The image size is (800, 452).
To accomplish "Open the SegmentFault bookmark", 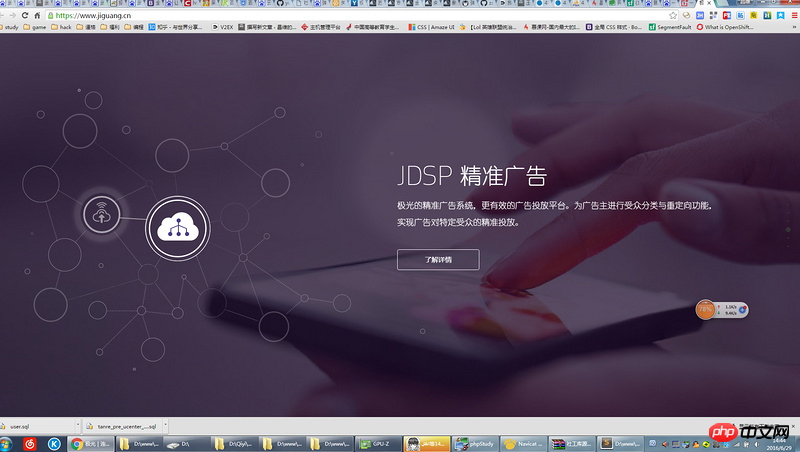I will [670, 27].
